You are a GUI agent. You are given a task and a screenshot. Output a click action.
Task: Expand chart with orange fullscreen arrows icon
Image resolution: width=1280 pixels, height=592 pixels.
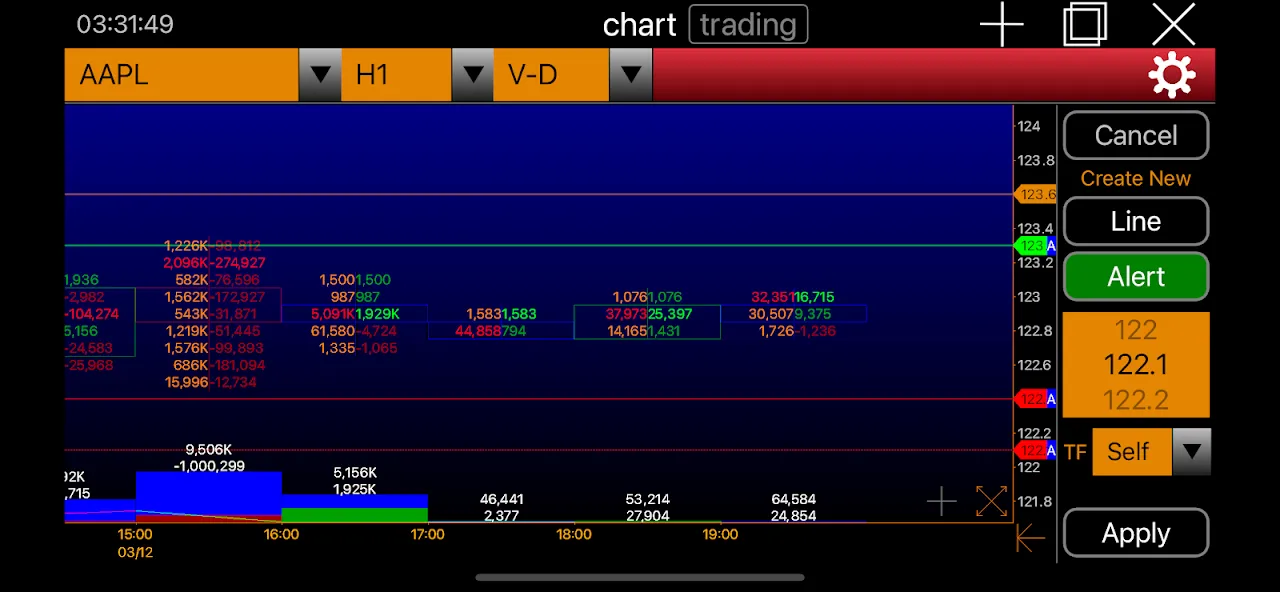991,502
